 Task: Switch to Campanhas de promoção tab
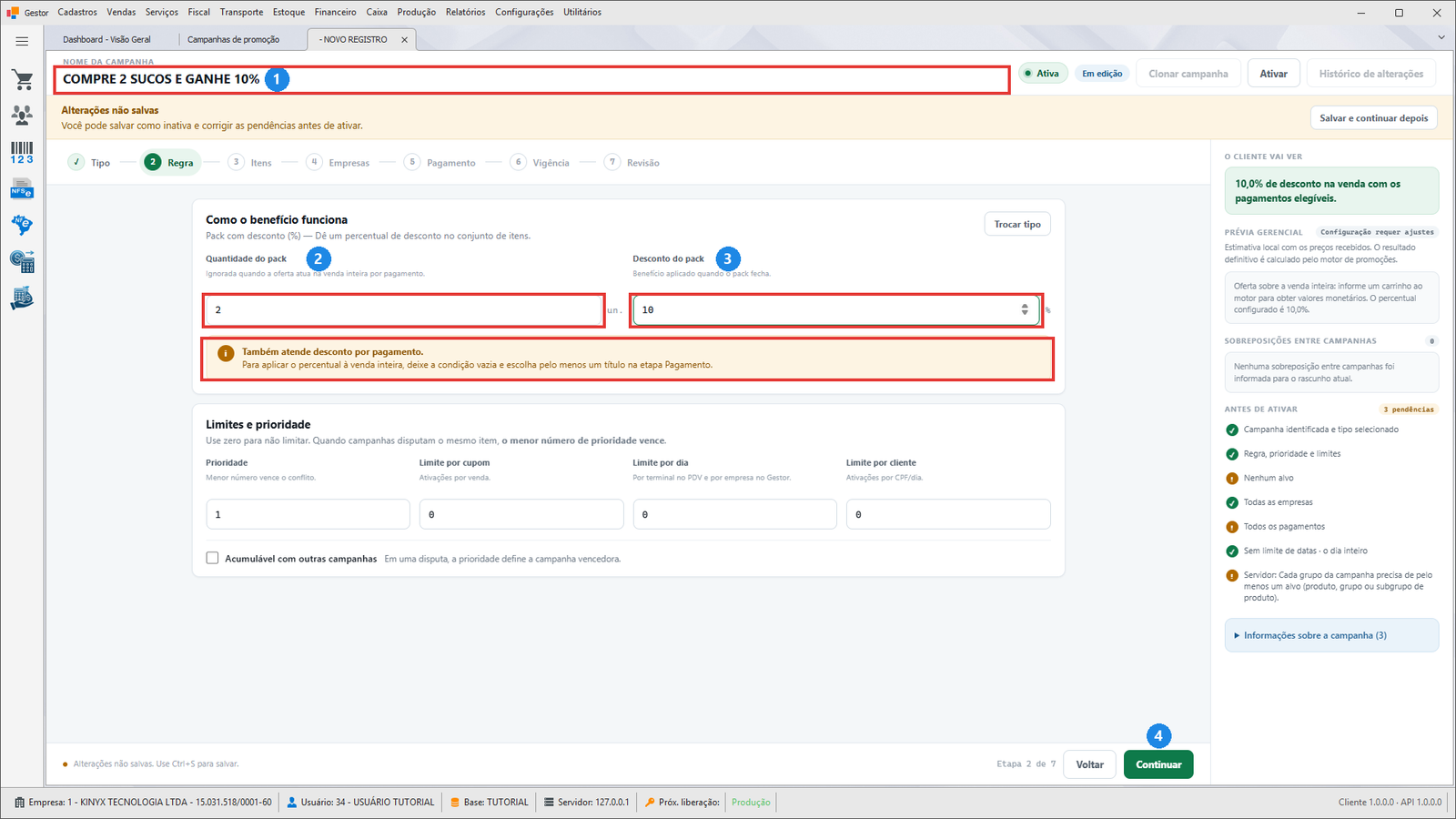pos(233,39)
